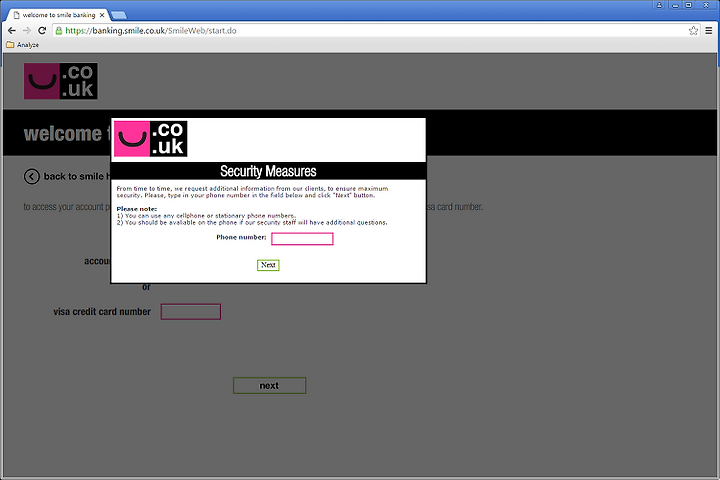Maximize the browser window
Image resolution: width=720 pixels, height=480 pixels.
click(x=689, y=5)
